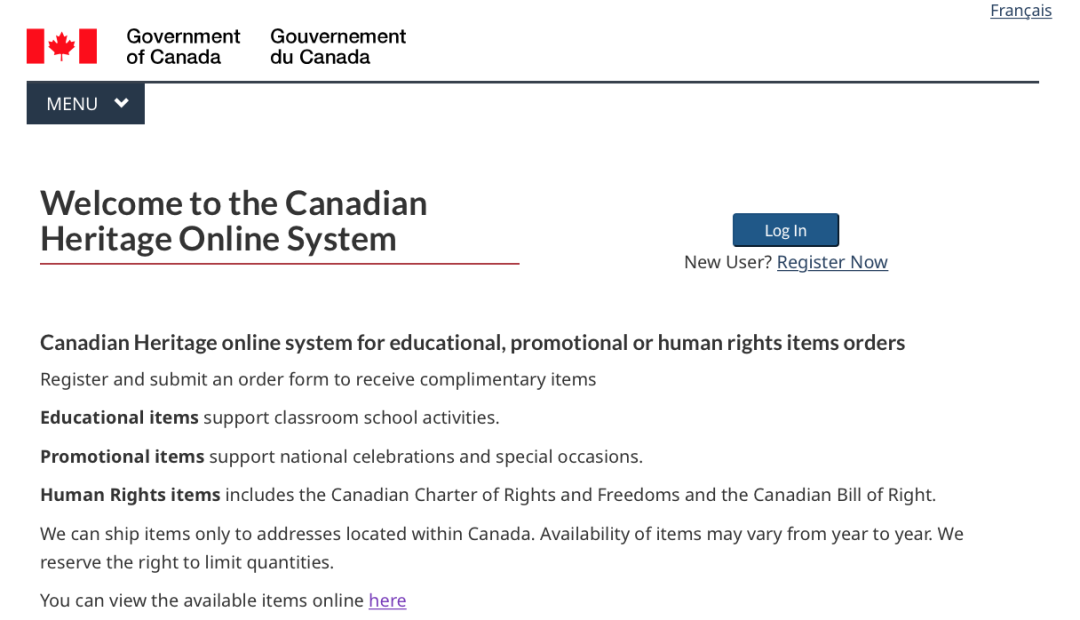The height and width of the screenshot is (620, 1080).
Task: Follow the Register Now link
Action: (x=832, y=262)
